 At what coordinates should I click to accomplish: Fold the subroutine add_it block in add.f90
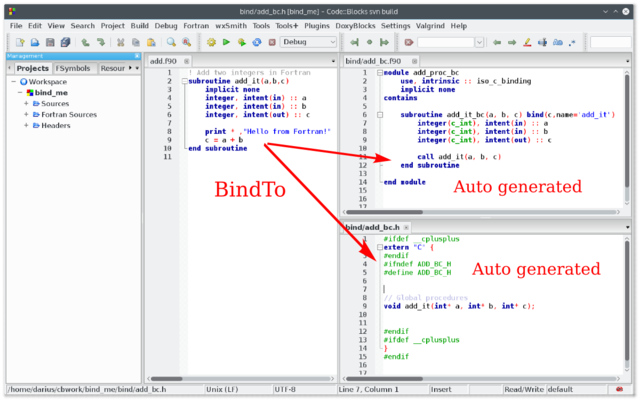coord(184,81)
